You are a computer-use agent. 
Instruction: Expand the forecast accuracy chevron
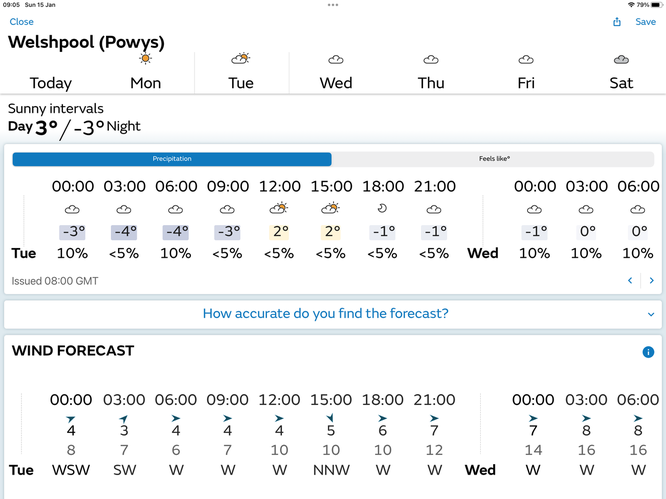[x=650, y=314]
